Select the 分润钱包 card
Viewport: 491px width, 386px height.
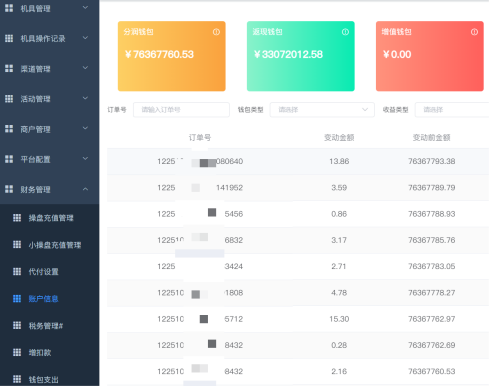coord(172,56)
